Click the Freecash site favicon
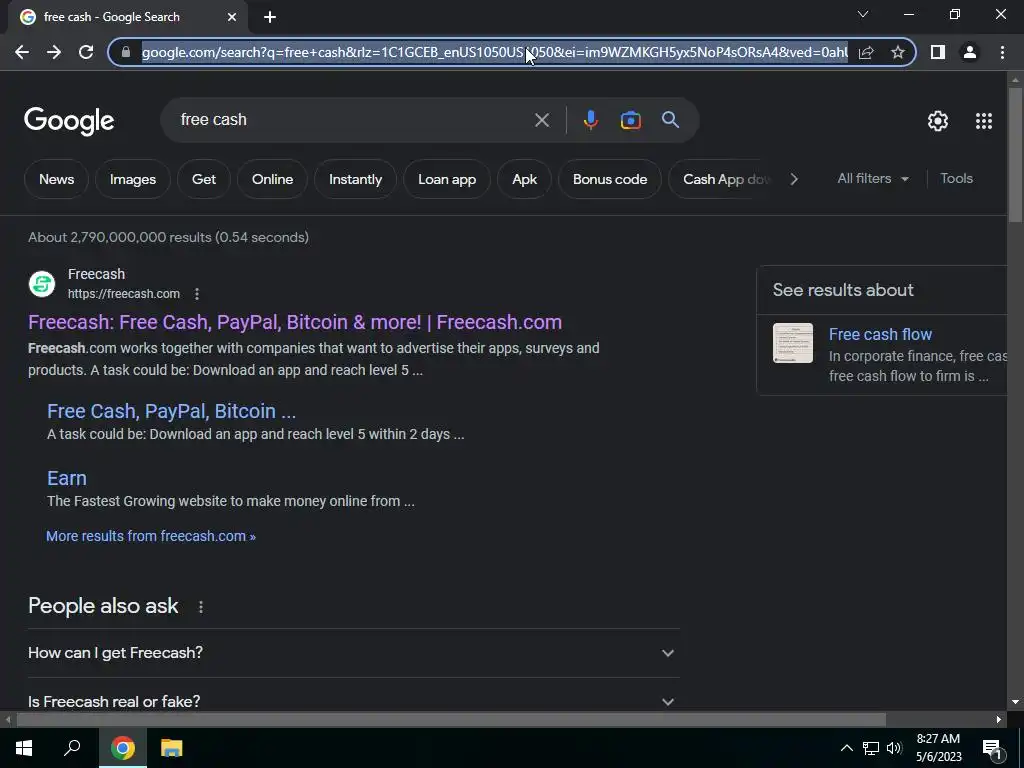The height and width of the screenshot is (768, 1024). click(42, 284)
